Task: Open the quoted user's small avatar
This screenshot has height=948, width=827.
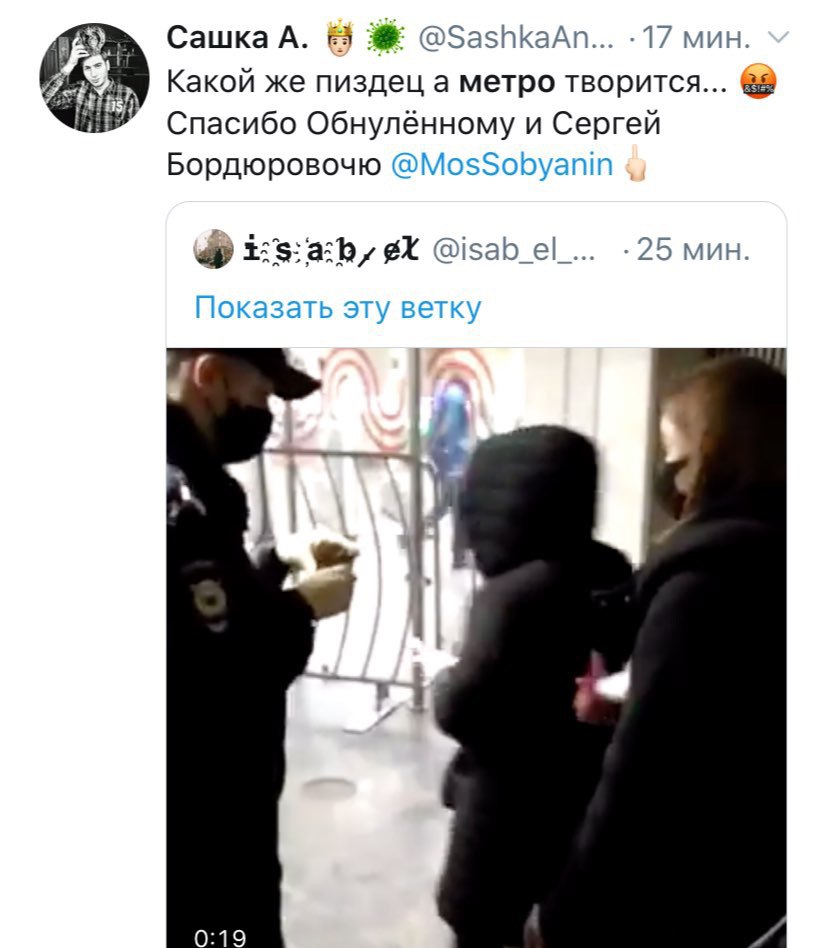Action: [x=213, y=248]
